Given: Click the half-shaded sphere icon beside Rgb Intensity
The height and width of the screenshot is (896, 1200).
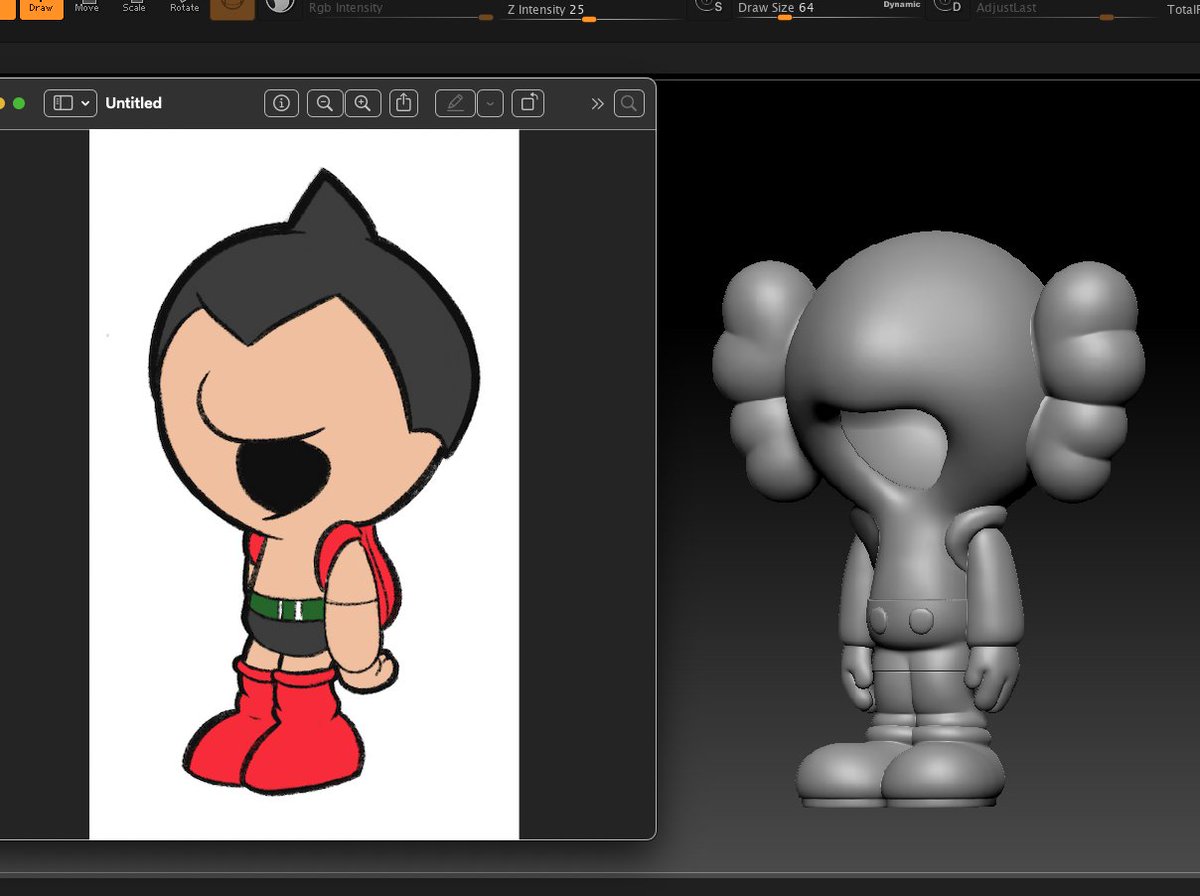Looking at the screenshot, I should (x=281, y=6).
